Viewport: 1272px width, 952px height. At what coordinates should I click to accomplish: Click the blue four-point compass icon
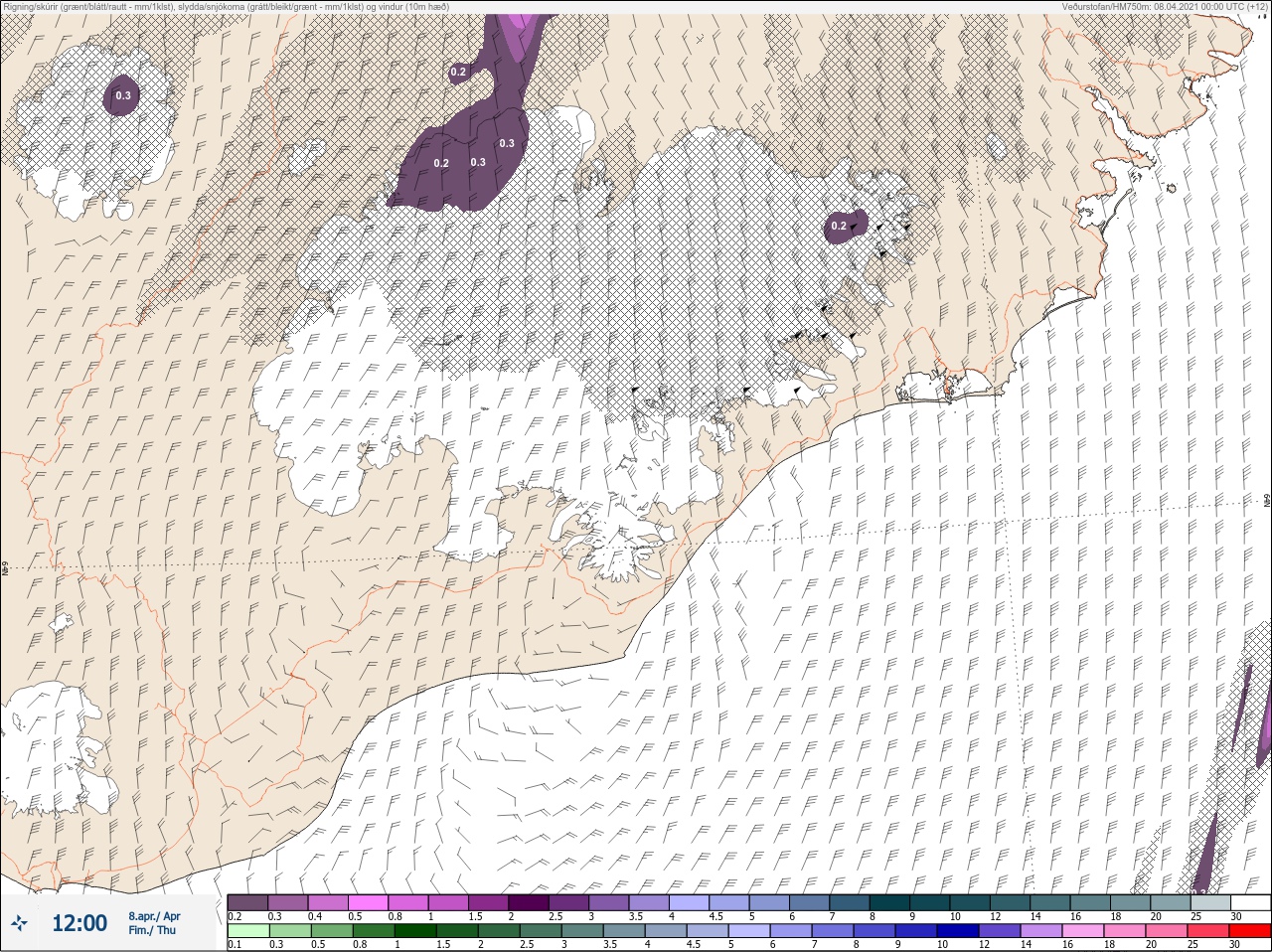19,923
